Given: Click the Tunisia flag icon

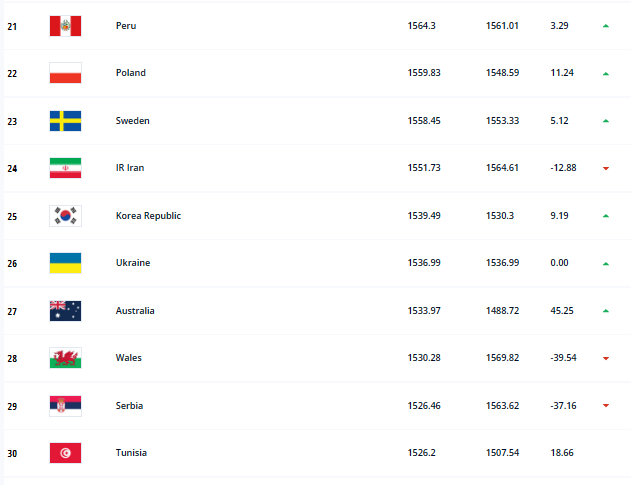Looking at the screenshot, I should pyautogui.click(x=65, y=453).
